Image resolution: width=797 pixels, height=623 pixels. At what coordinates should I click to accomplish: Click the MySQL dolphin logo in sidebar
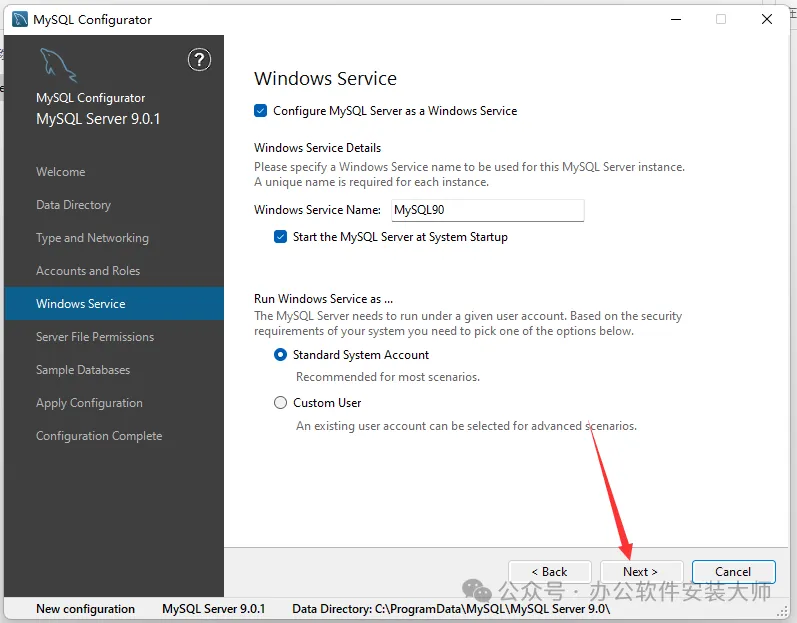pos(58,65)
